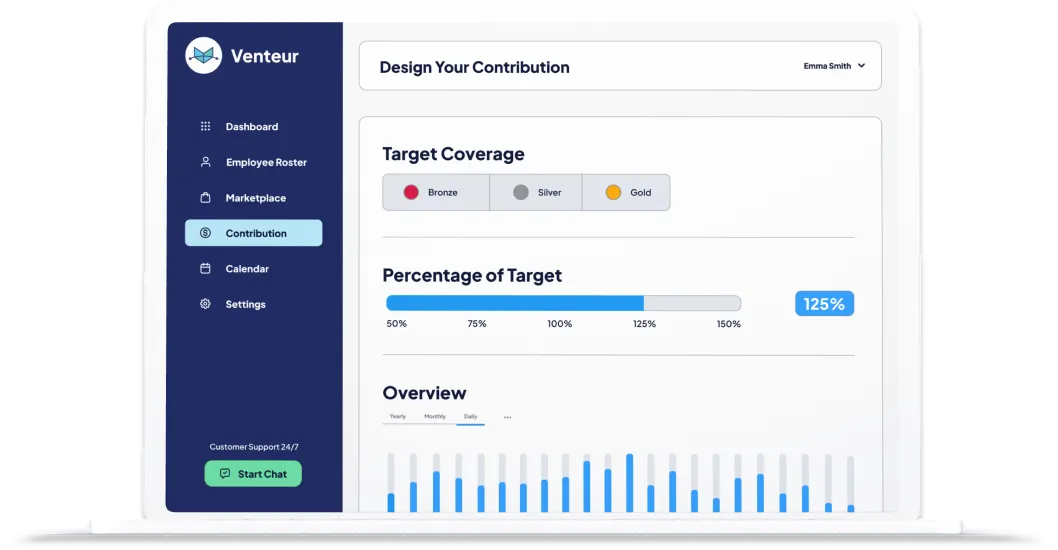This screenshot has width=1058, height=550.
Task: Expand the Overview more options ellipsis
Action: click(507, 417)
